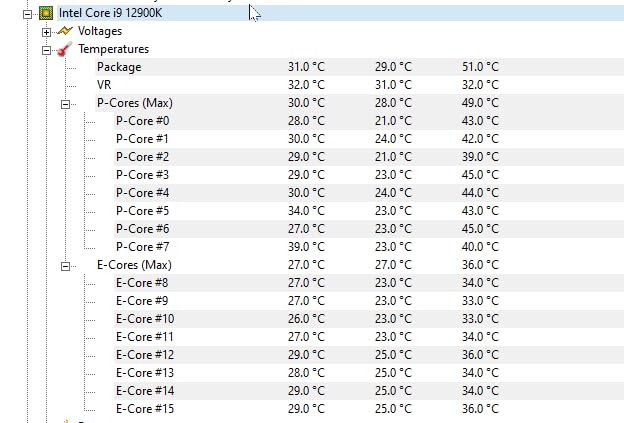Image resolution: width=624 pixels, height=423 pixels.
Task: Expand the Voltages node
Action: pyautogui.click(x=47, y=32)
